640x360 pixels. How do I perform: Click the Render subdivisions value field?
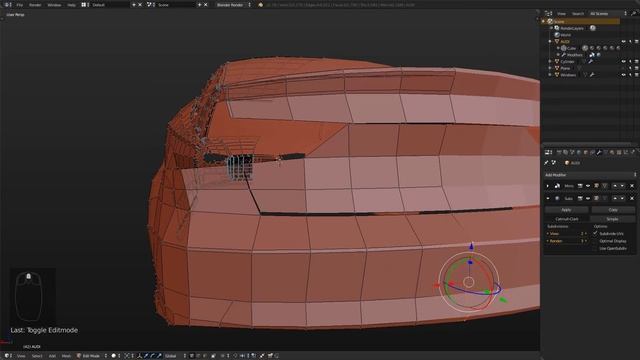click(x=567, y=241)
